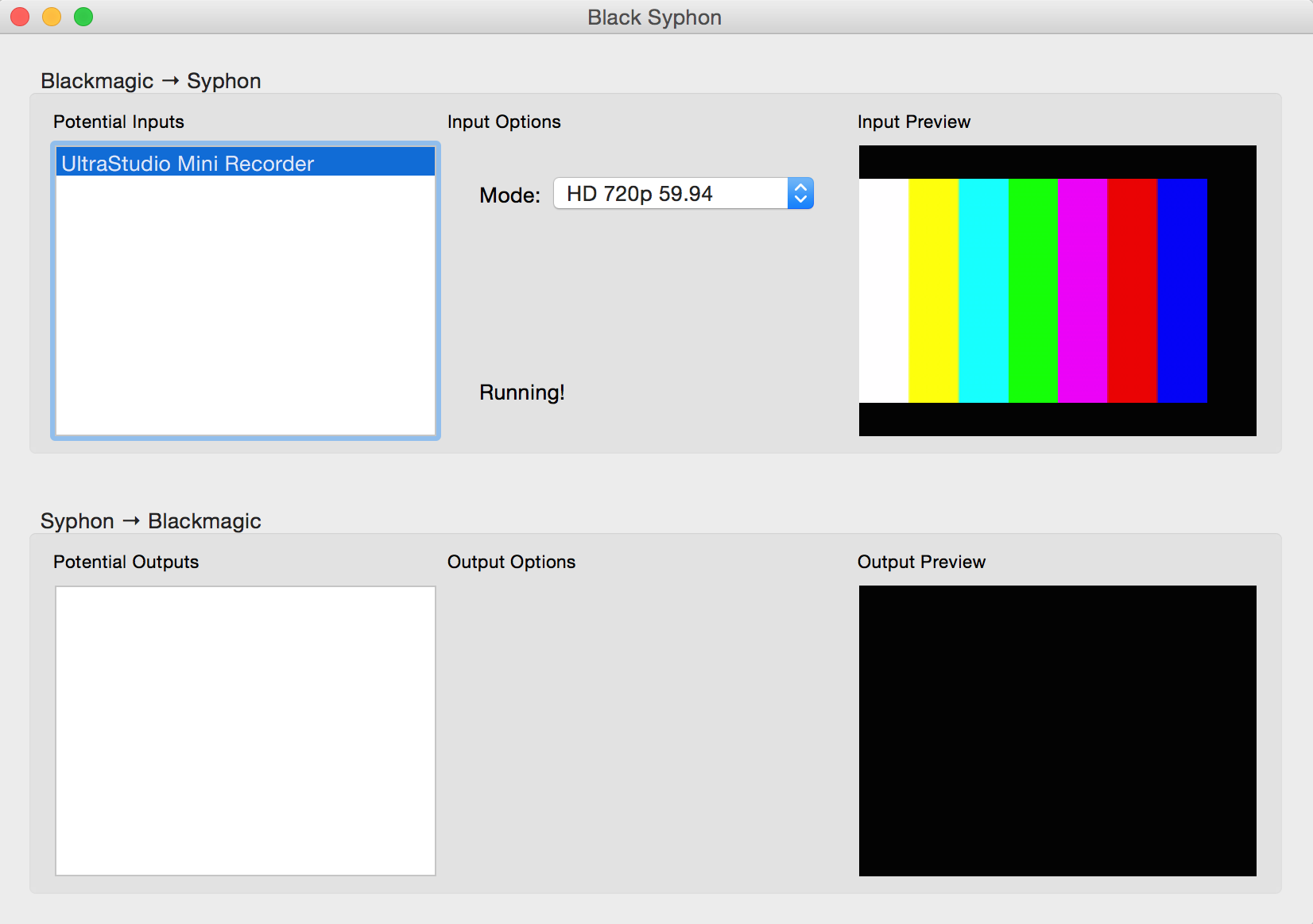Click the Mode: label
Viewport: 1313px width, 924px height.
[509, 195]
